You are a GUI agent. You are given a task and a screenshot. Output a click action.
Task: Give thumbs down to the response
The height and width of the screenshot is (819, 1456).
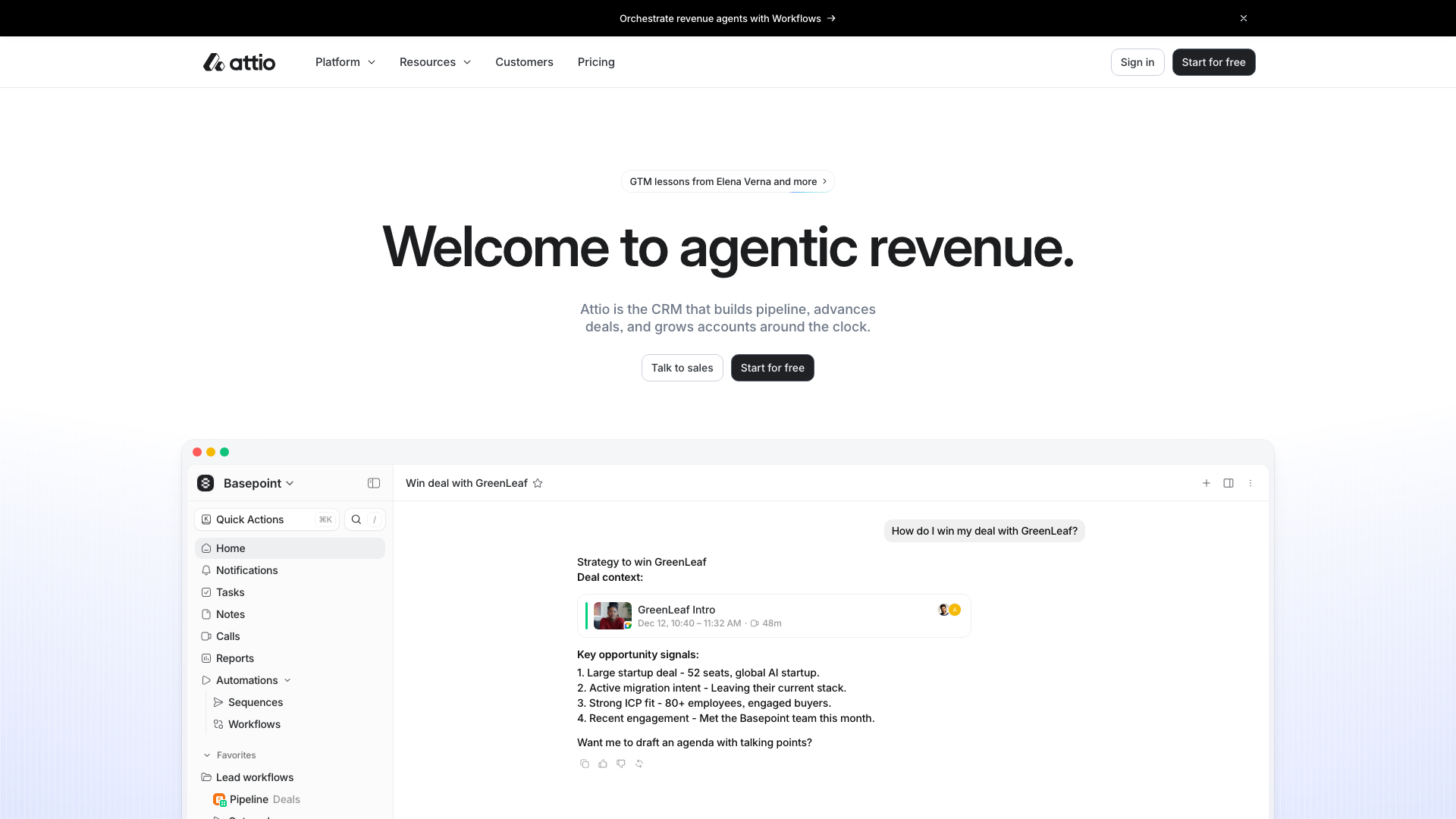(x=621, y=764)
